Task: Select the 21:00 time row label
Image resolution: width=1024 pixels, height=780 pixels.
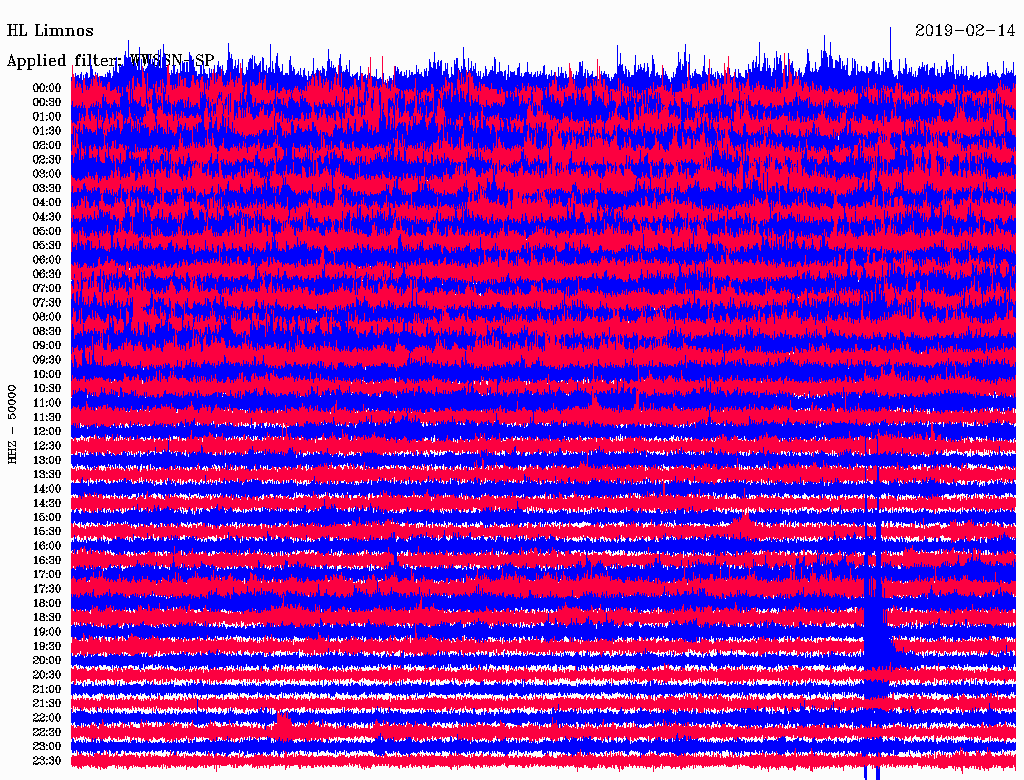Action: pyautogui.click(x=47, y=690)
